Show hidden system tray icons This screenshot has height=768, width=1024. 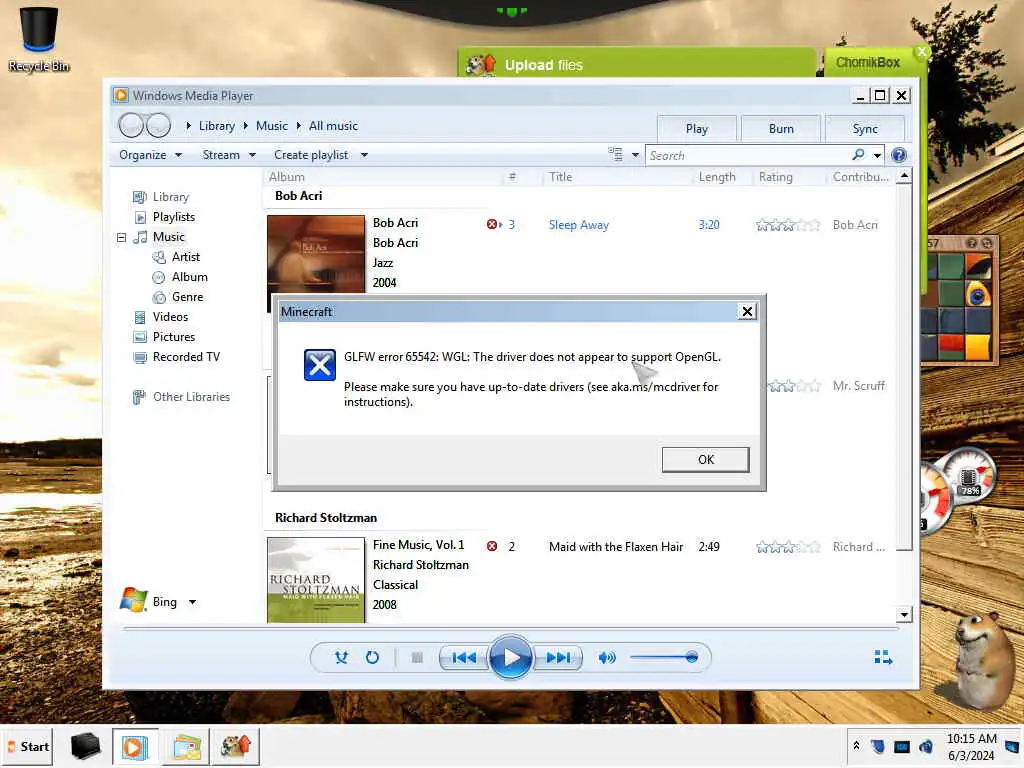(856, 745)
